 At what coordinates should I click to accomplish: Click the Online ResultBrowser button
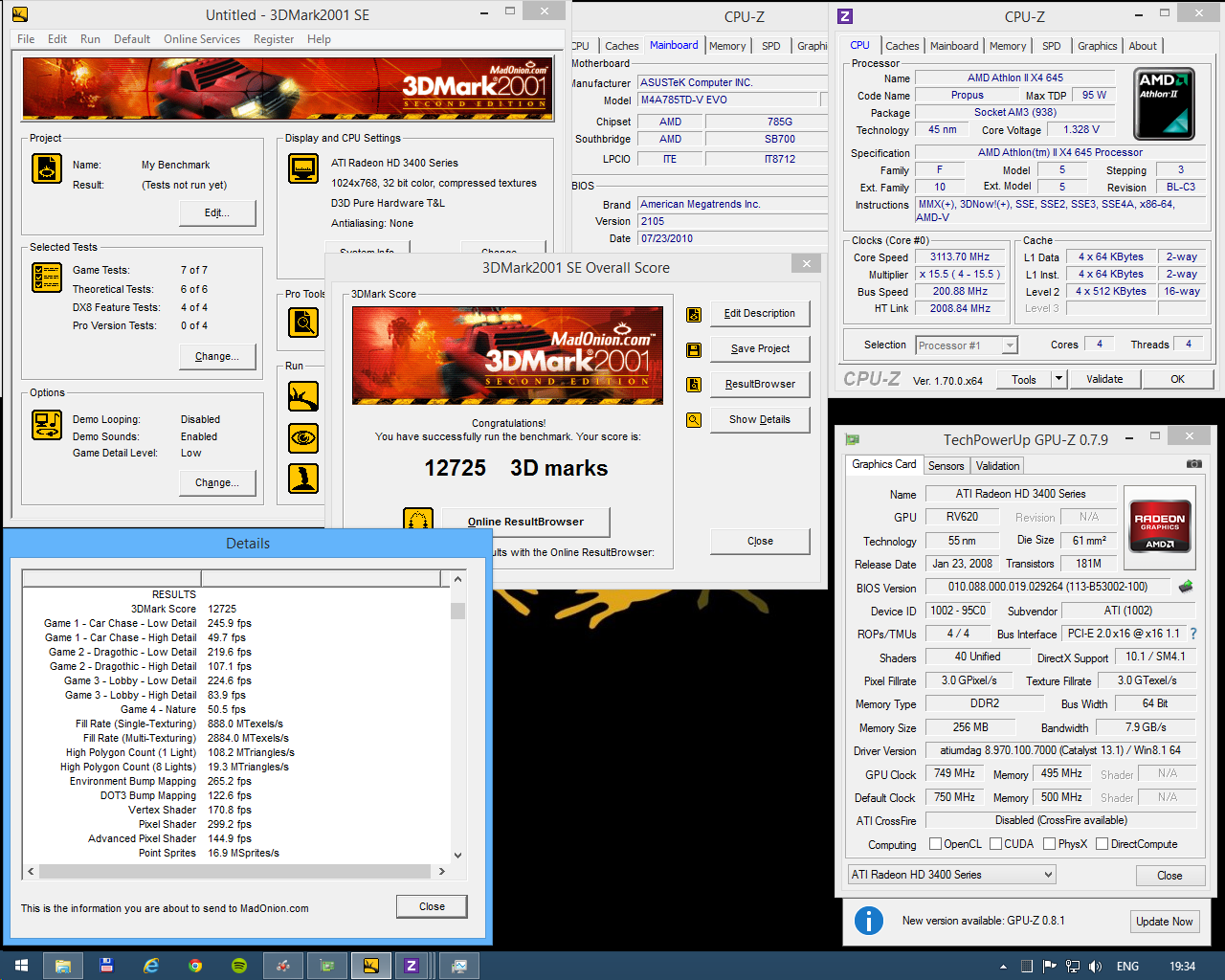point(525,522)
